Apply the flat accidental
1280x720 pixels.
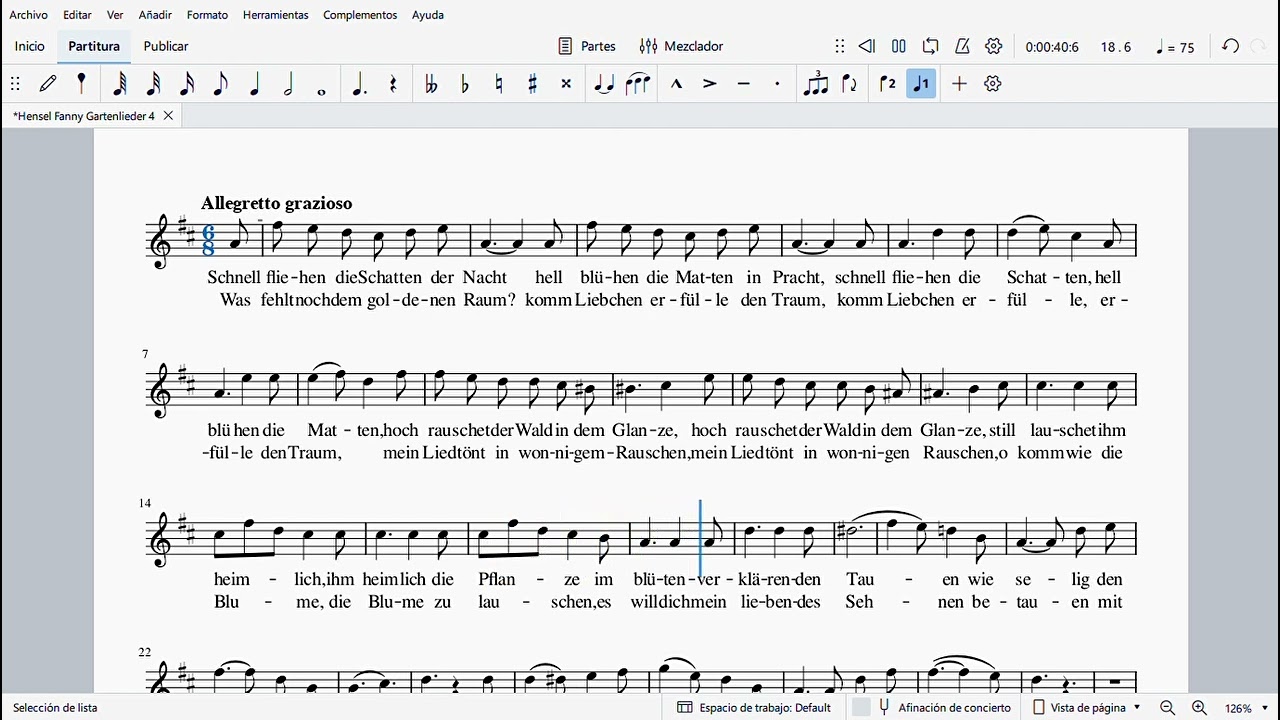point(465,84)
